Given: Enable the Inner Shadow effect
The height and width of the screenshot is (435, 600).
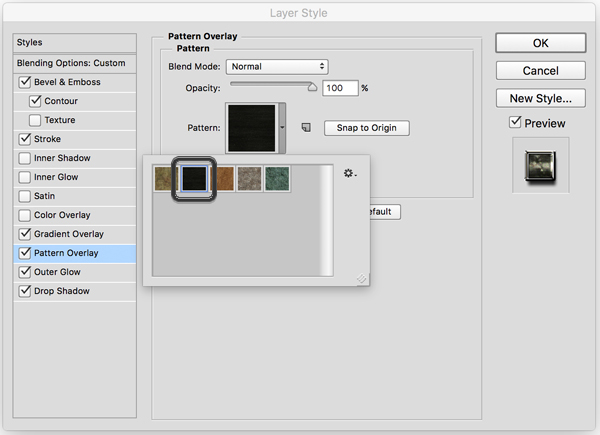Looking at the screenshot, I should click(x=25, y=158).
